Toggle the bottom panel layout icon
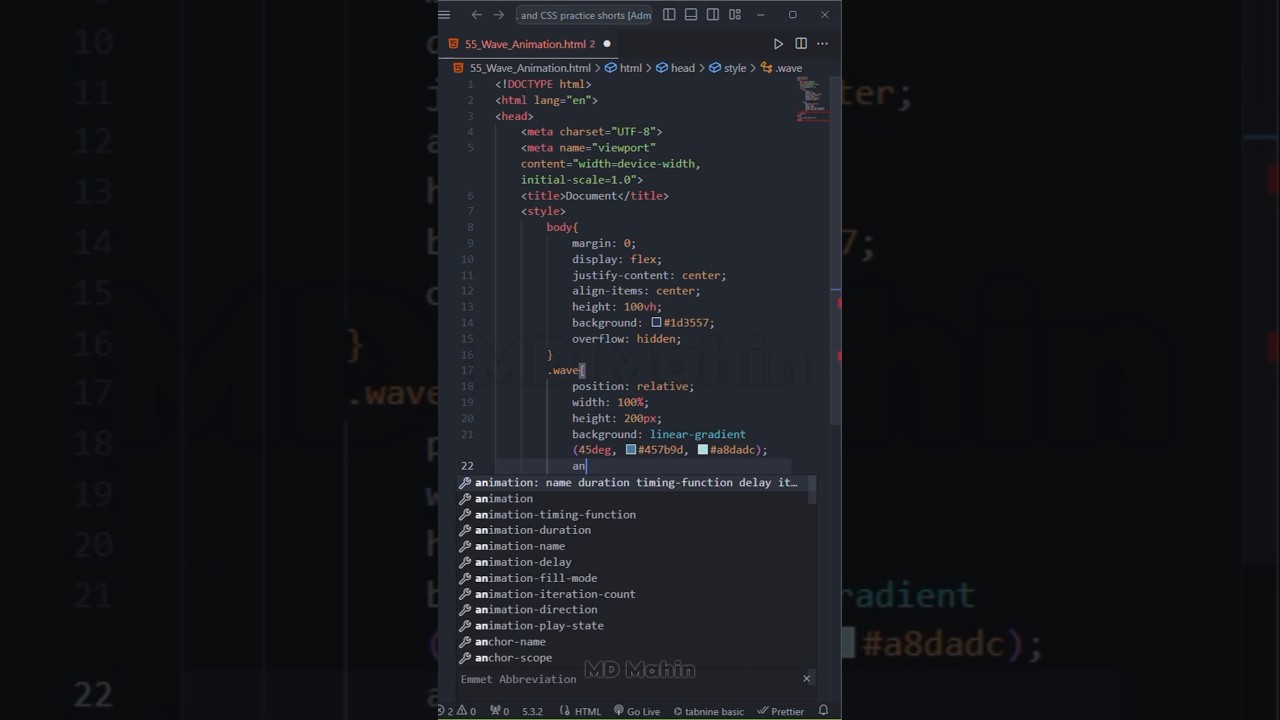This screenshot has height=720, width=1280. tap(691, 15)
